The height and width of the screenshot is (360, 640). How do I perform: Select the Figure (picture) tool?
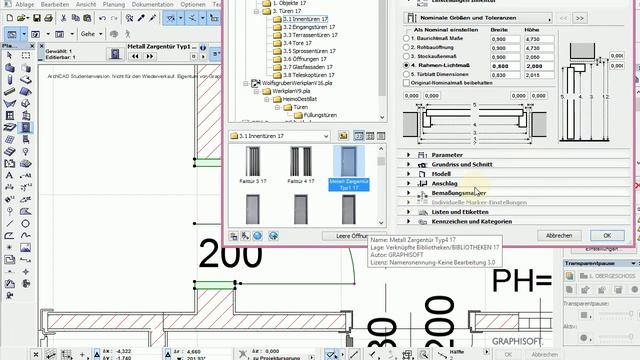click(25, 247)
